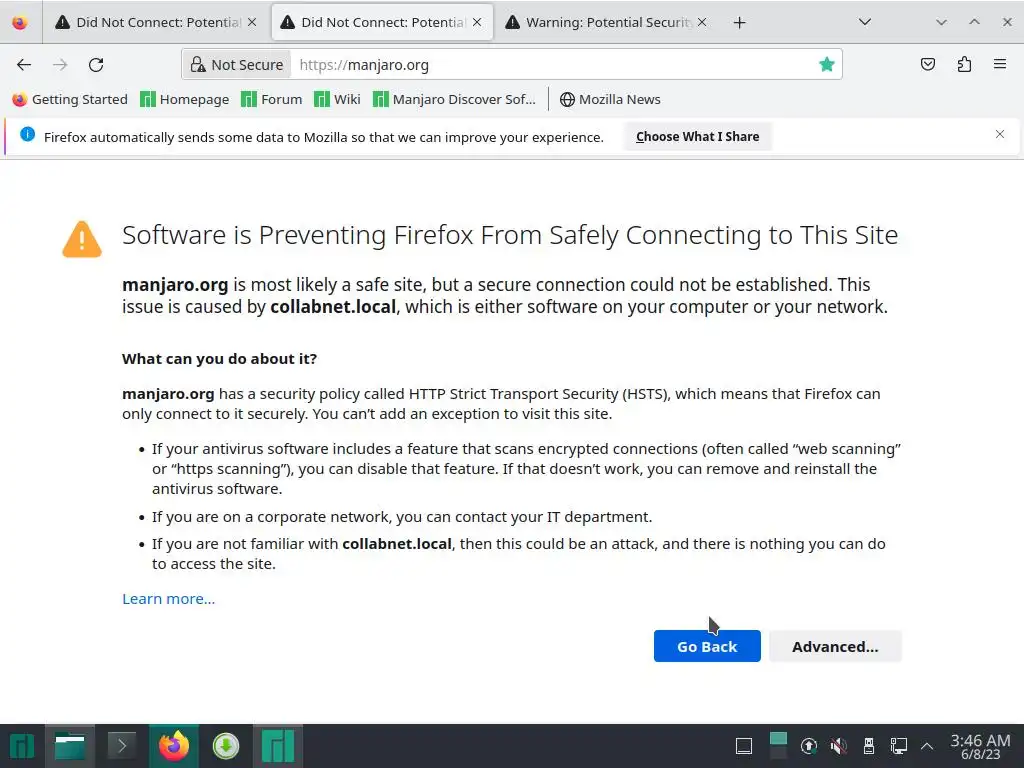The image size is (1024, 768).
Task: Click the Not Secure lock indicator
Action: point(237,64)
